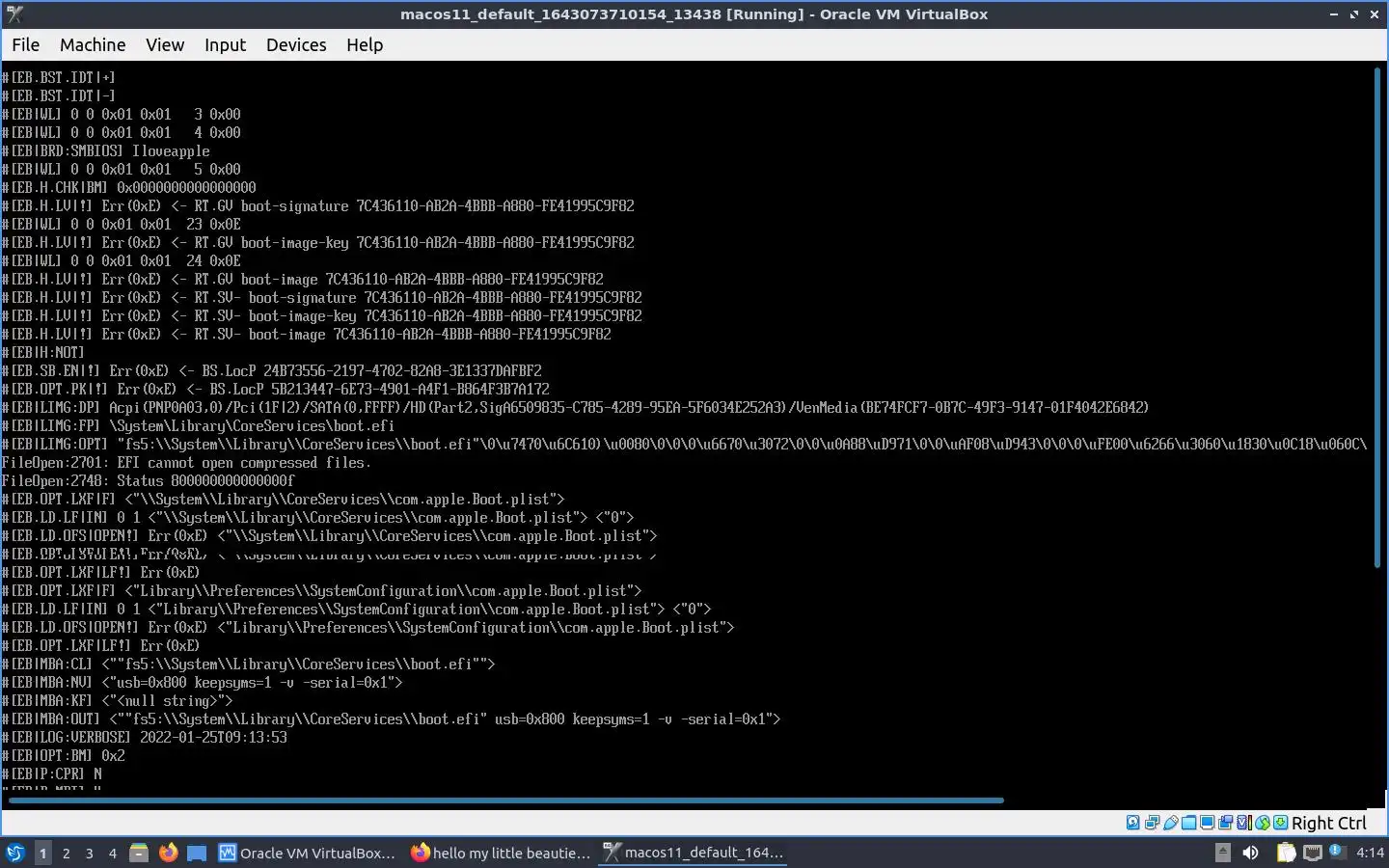Click the hard disk activity indicator icon
1389x868 pixels.
(x=1133, y=823)
